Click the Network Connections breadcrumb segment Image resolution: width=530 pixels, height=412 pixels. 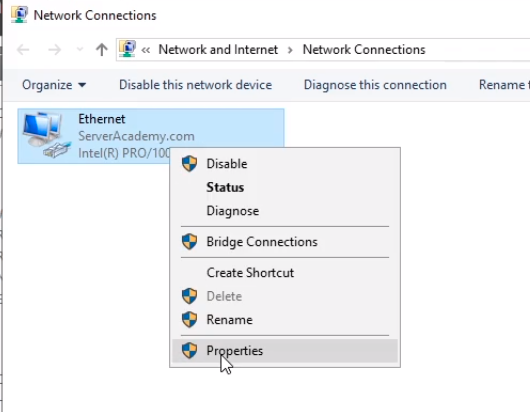point(364,50)
